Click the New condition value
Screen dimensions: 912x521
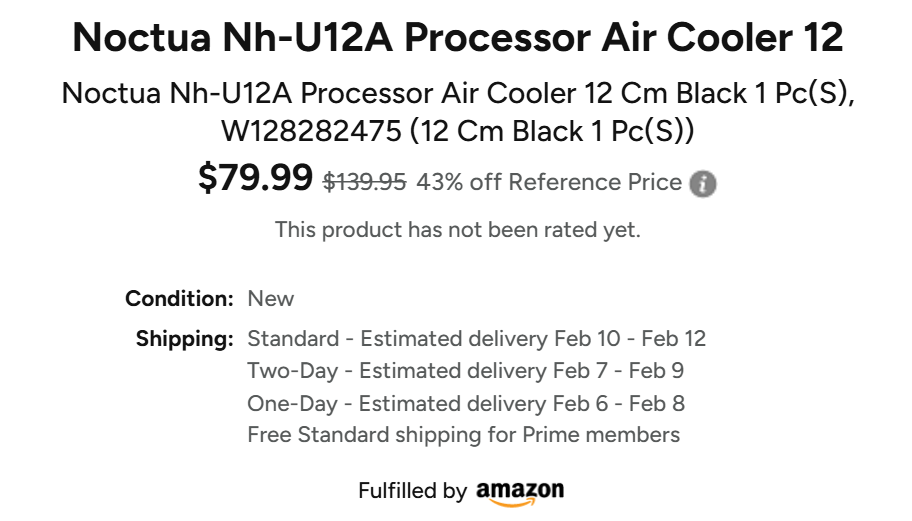tap(271, 299)
